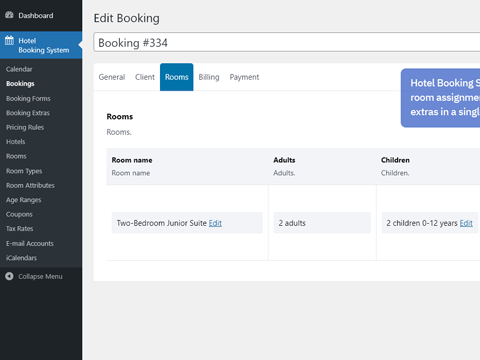This screenshot has height=360, width=480.
Task: Open Room Types page
Action: [24, 171]
